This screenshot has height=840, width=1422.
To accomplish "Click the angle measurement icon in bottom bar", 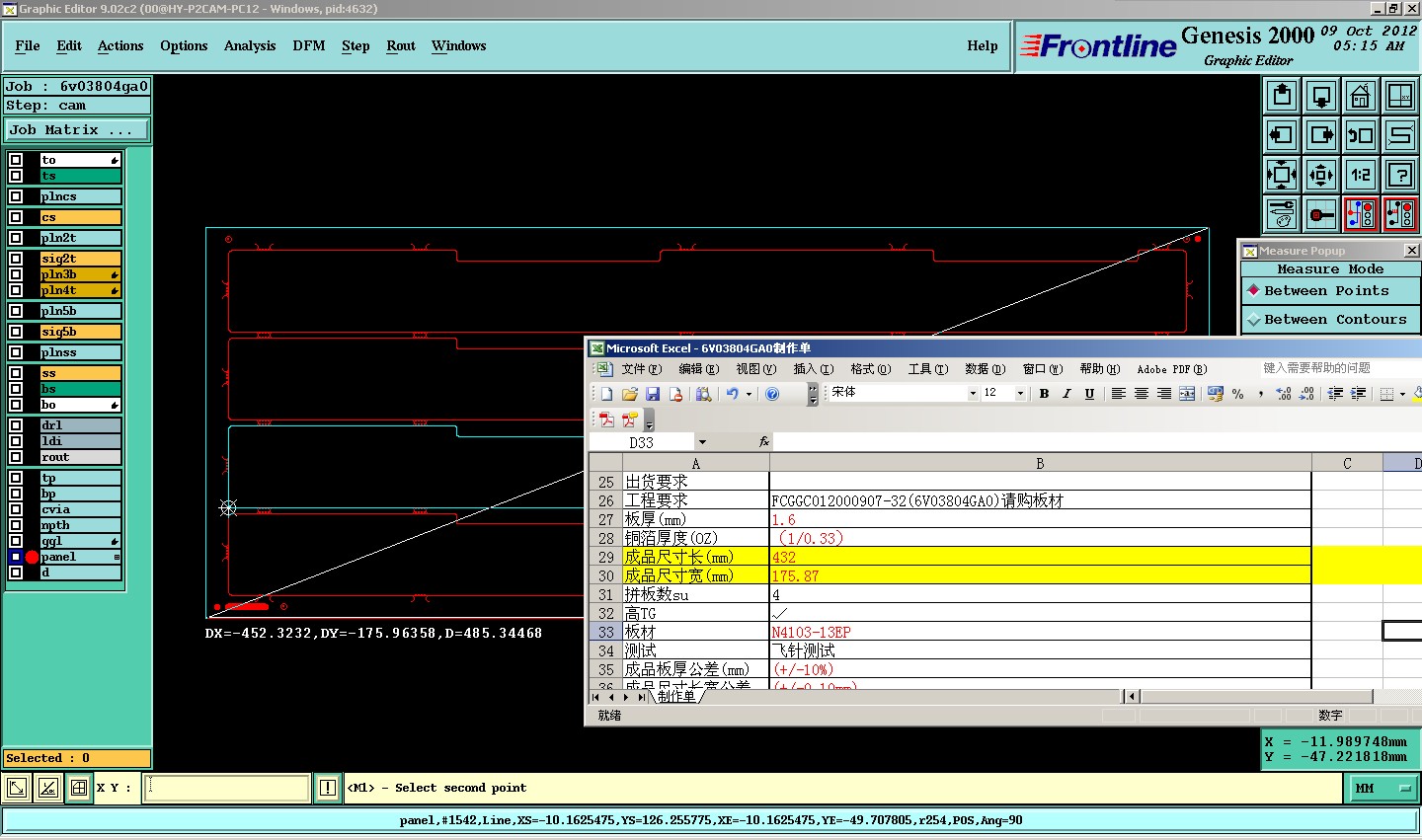I will coord(47,788).
